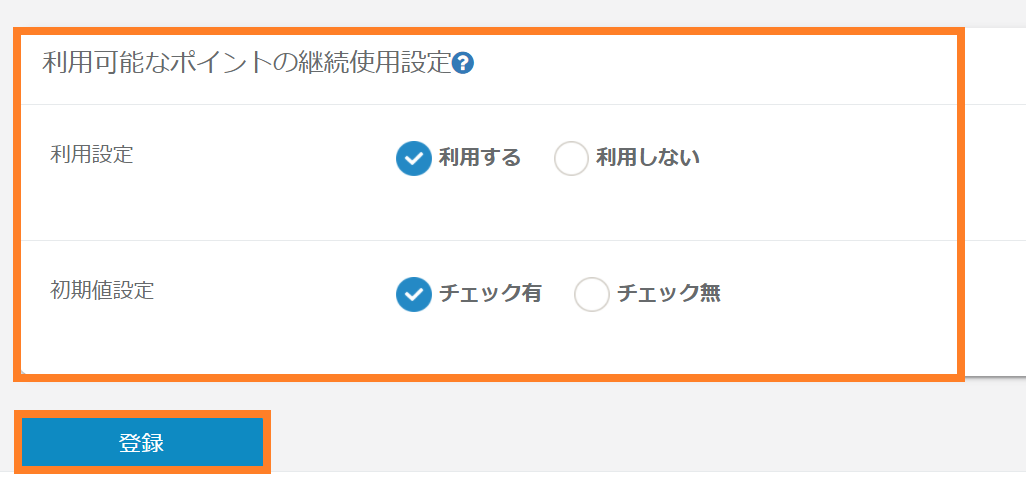Choose the 利用しない option label

click(647, 158)
